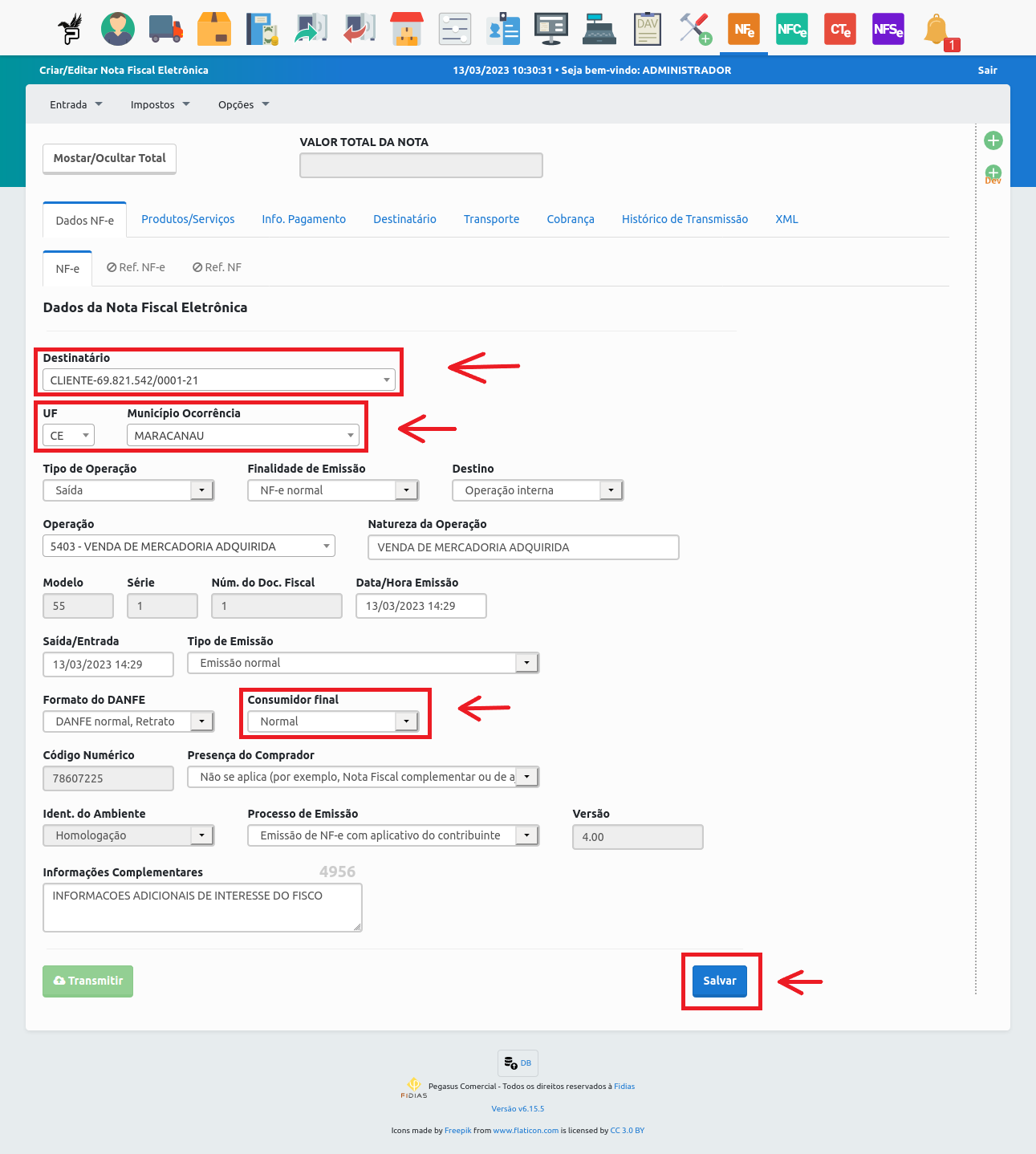Image resolution: width=1036 pixels, height=1154 pixels.
Task: Click the delivery truck icon
Action: 166,29
